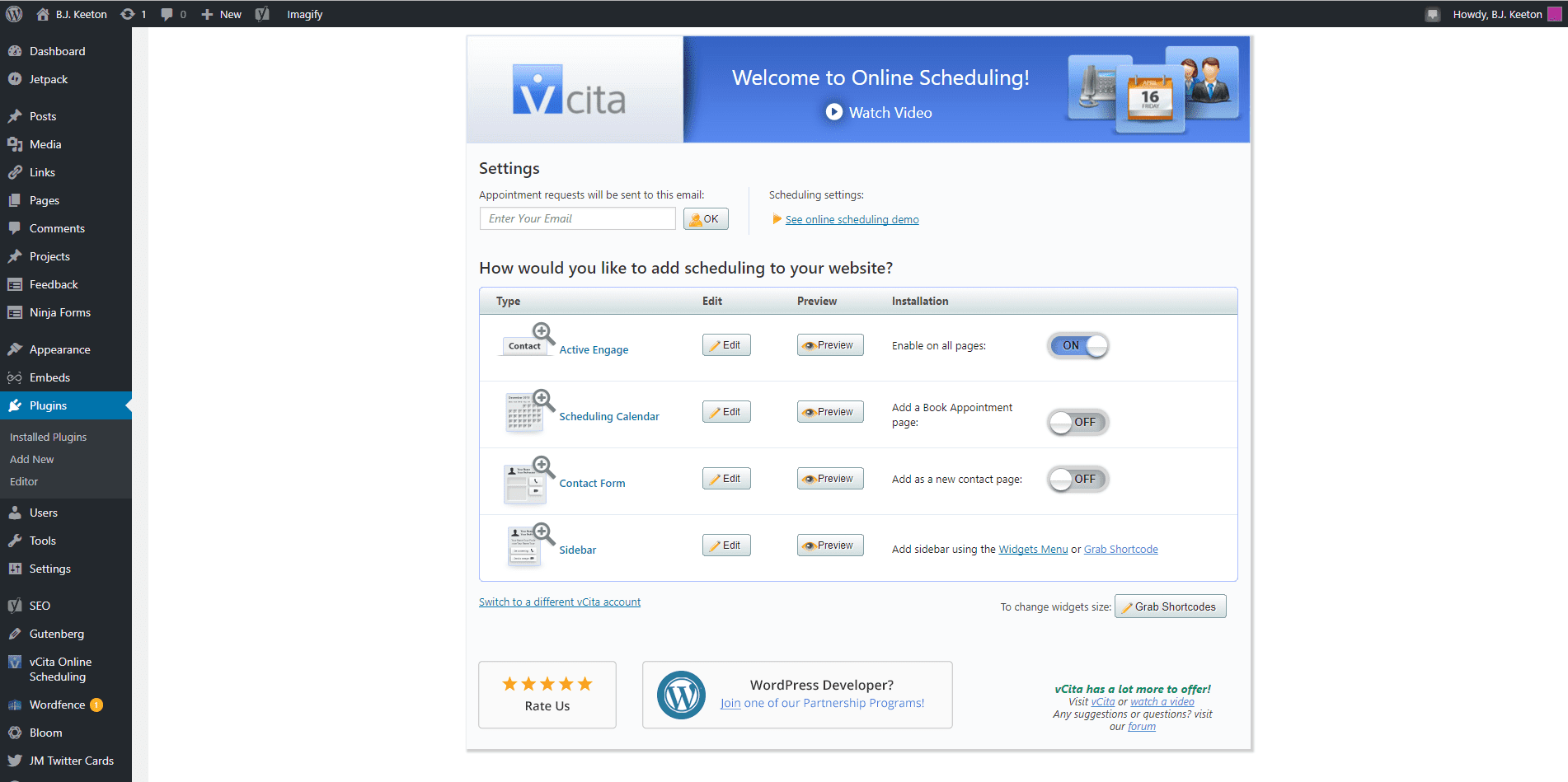
Task: Click the WordPress logo in developer box
Action: (681, 695)
